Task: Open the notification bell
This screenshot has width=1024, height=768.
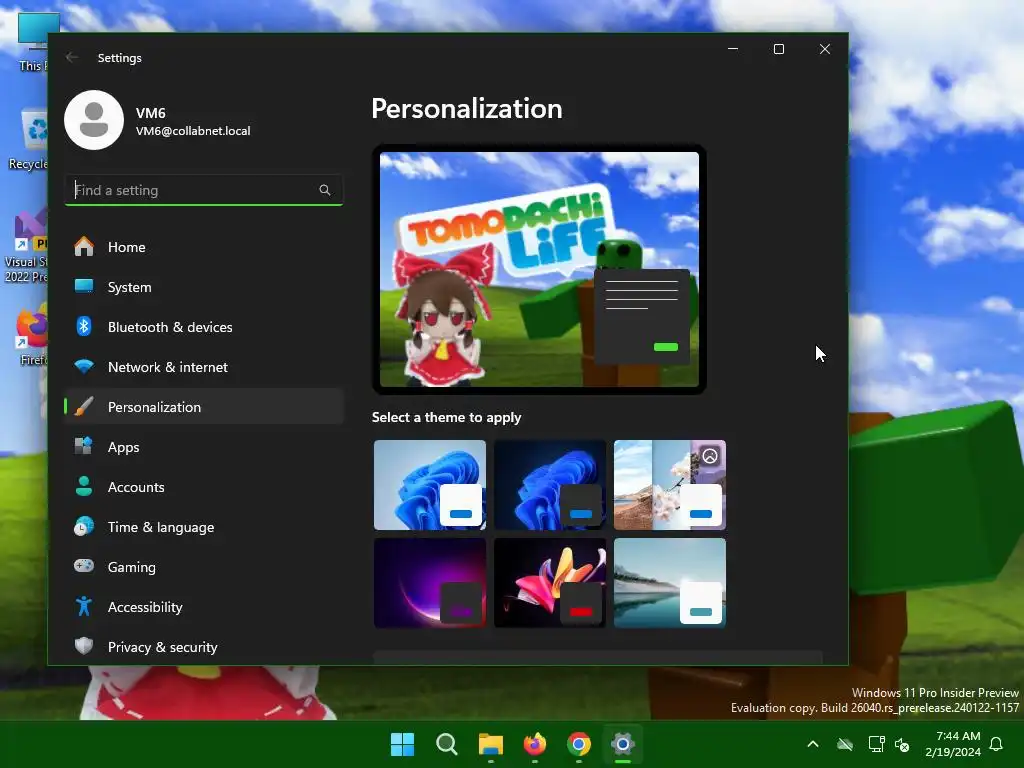Action: click(997, 744)
